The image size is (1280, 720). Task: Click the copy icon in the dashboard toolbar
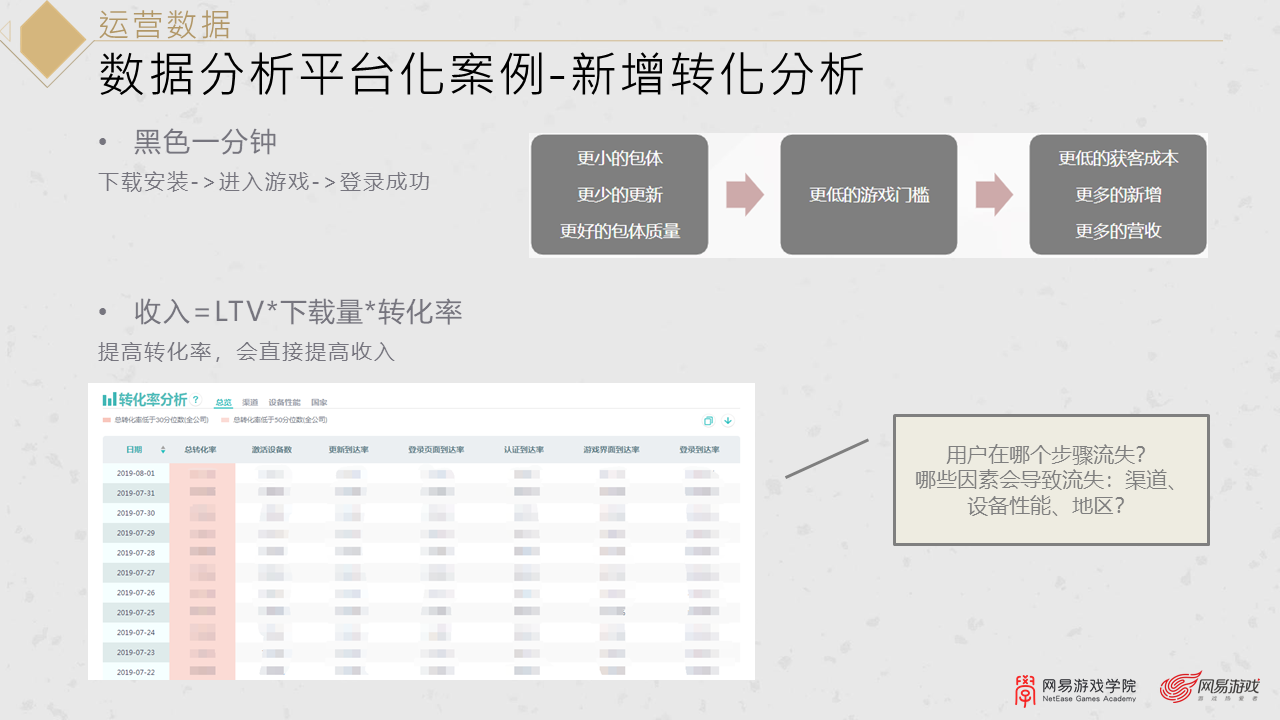709,421
